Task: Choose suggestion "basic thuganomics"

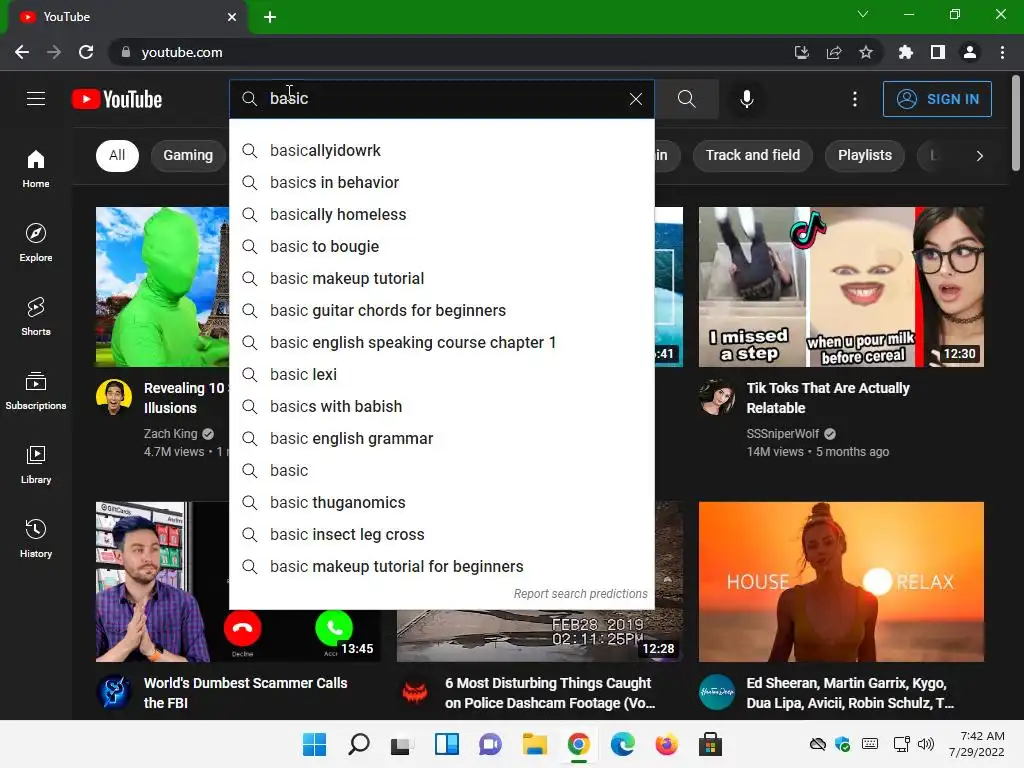Action: tap(441, 502)
